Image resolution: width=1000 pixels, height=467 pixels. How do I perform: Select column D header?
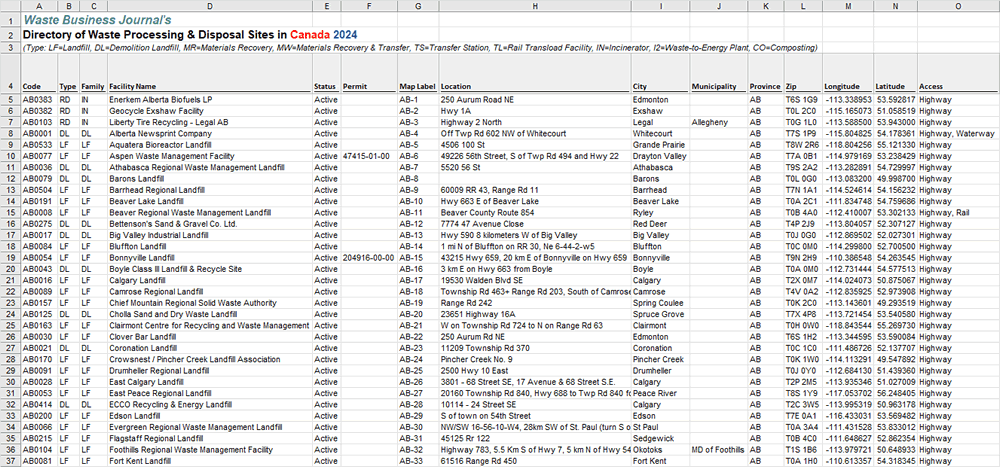[210, 6]
